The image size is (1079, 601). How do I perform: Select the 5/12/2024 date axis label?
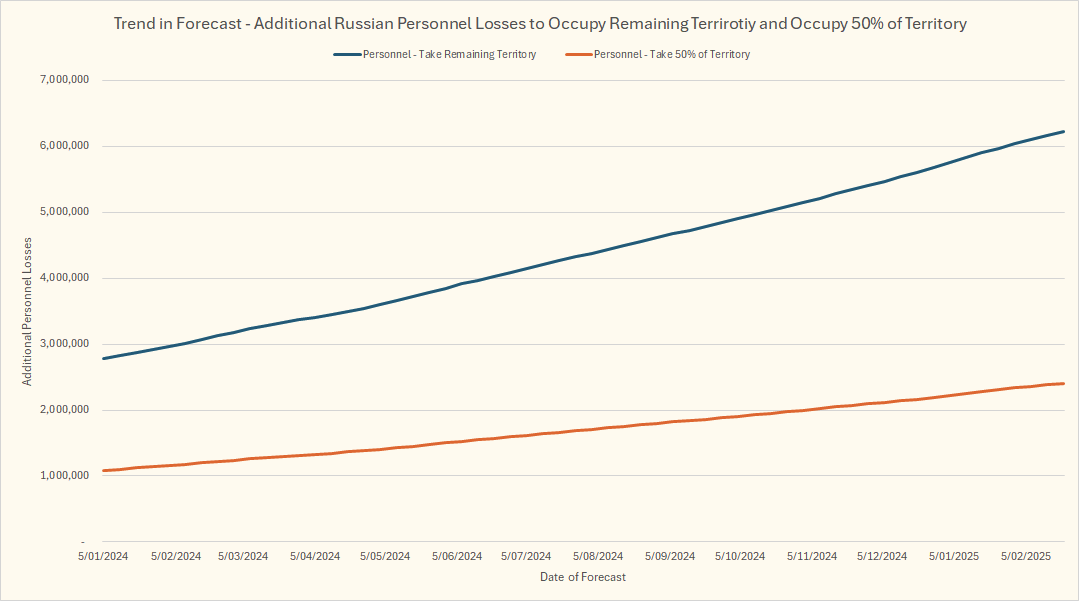point(882,556)
